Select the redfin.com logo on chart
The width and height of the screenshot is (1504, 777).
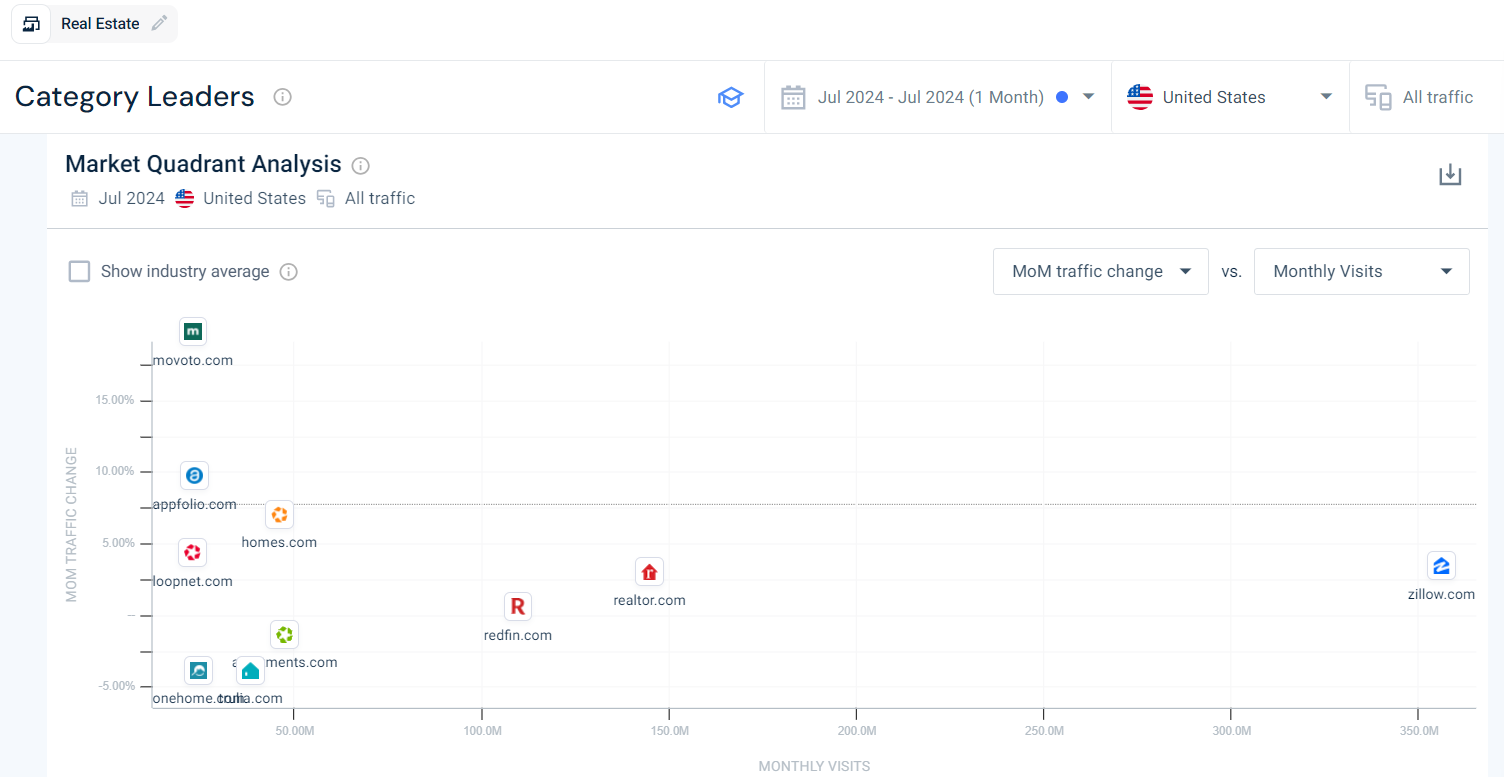pos(517,606)
